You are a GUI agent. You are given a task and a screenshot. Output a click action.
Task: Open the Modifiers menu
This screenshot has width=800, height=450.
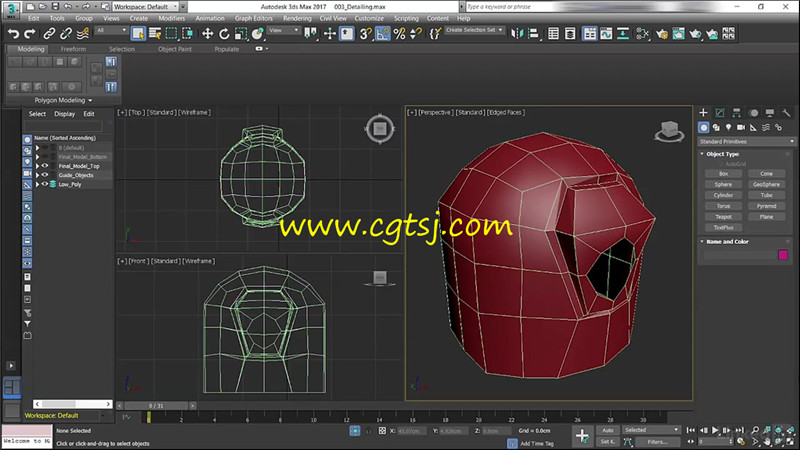point(171,18)
